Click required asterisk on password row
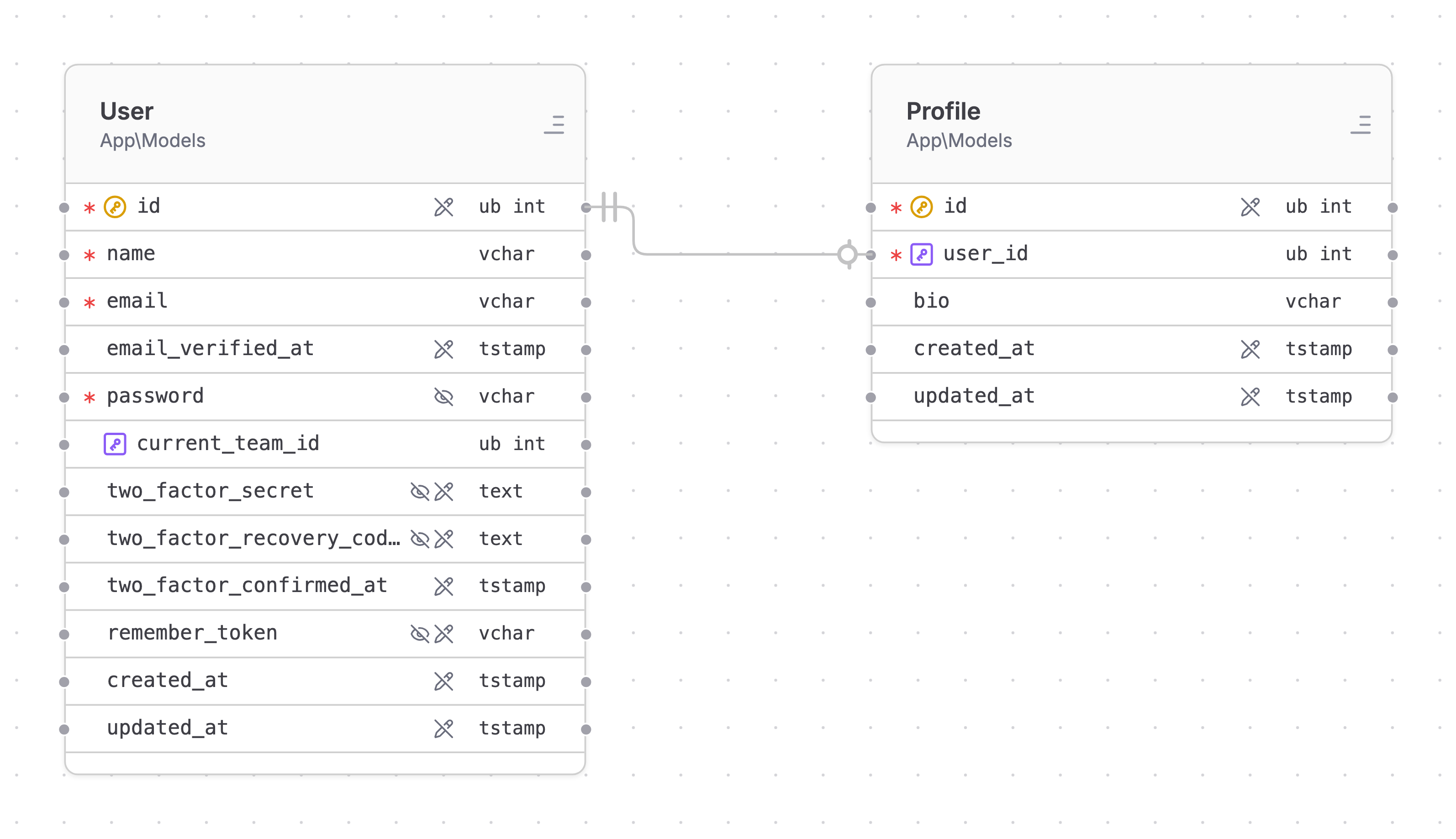 coord(90,398)
